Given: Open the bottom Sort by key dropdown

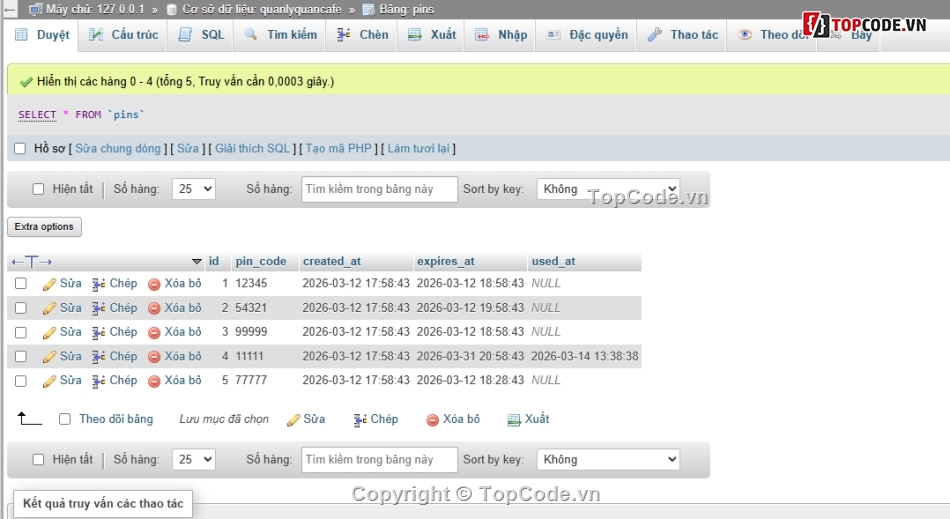Looking at the screenshot, I should pos(608,460).
